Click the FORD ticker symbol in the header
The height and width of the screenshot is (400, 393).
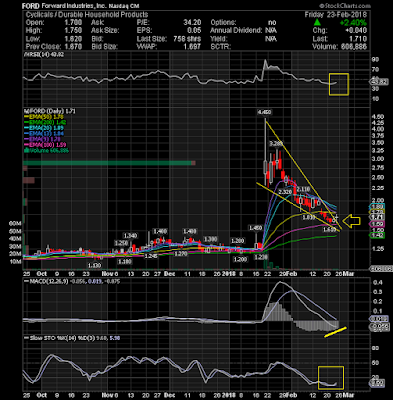(31, 6)
